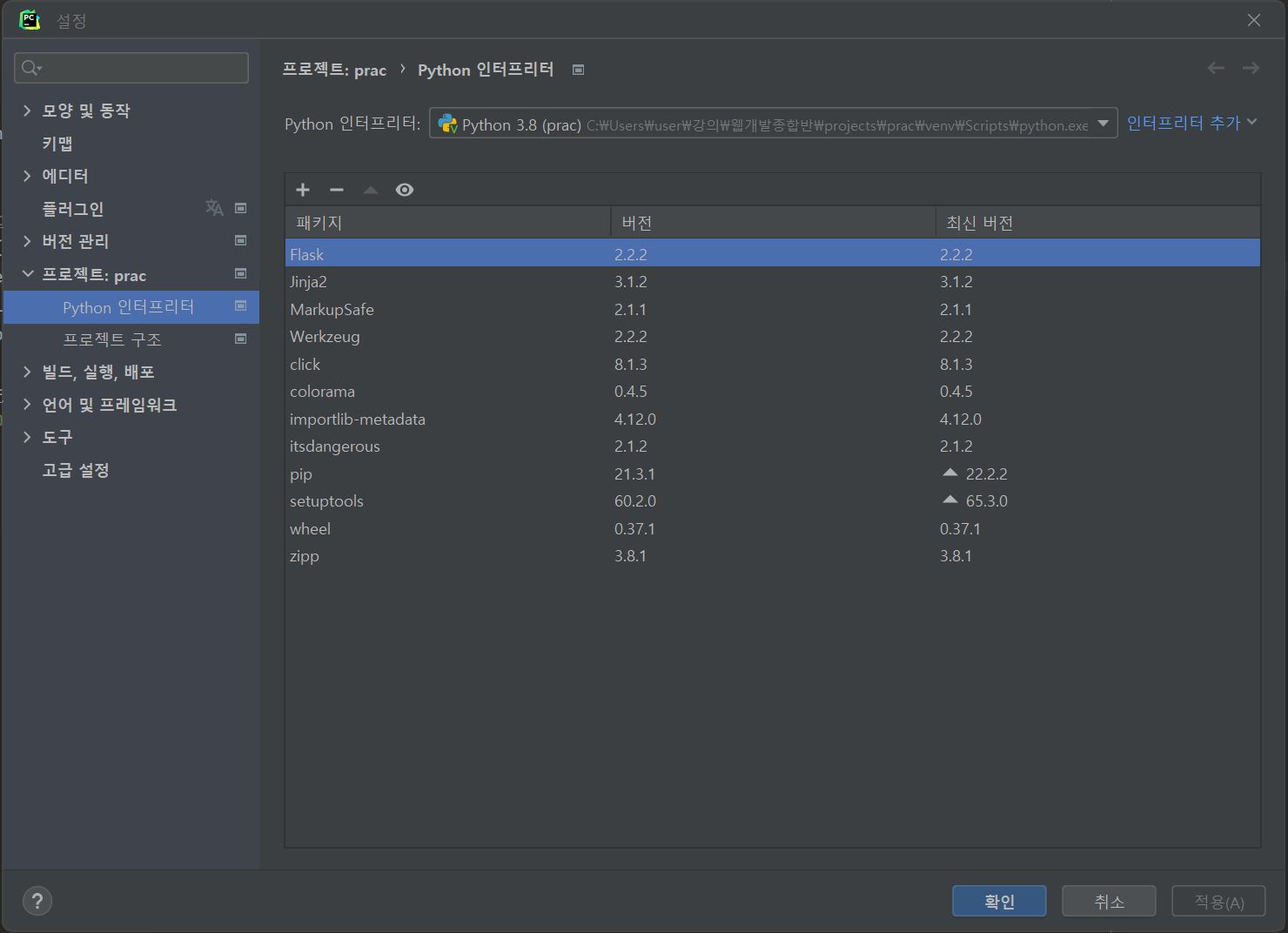This screenshot has height=933, width=1288.
Task: Expand the 에디터 section
Action: click(27, 176)
